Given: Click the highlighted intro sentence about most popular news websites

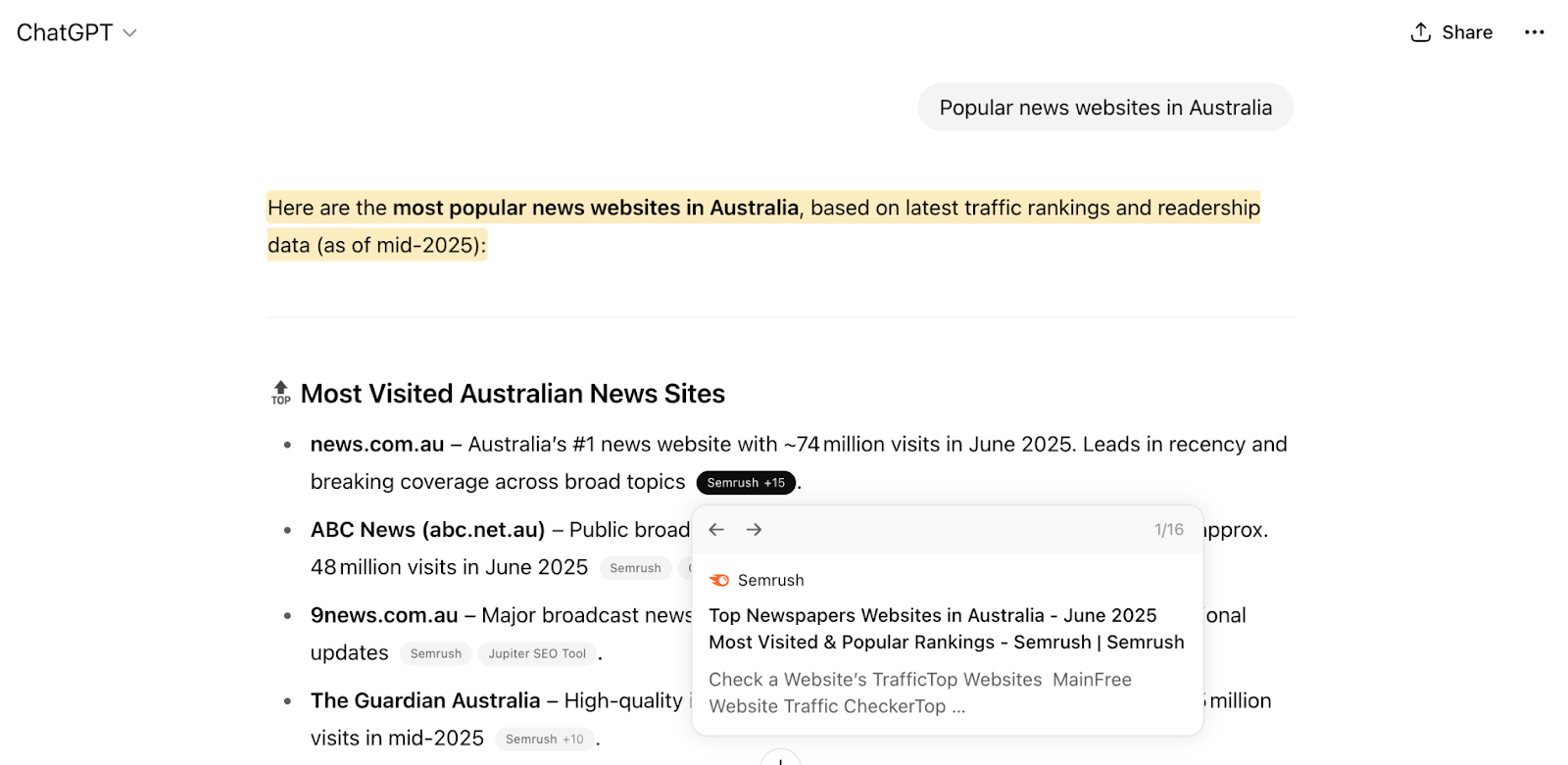Looking at the screenshot, I should point(763,226).
